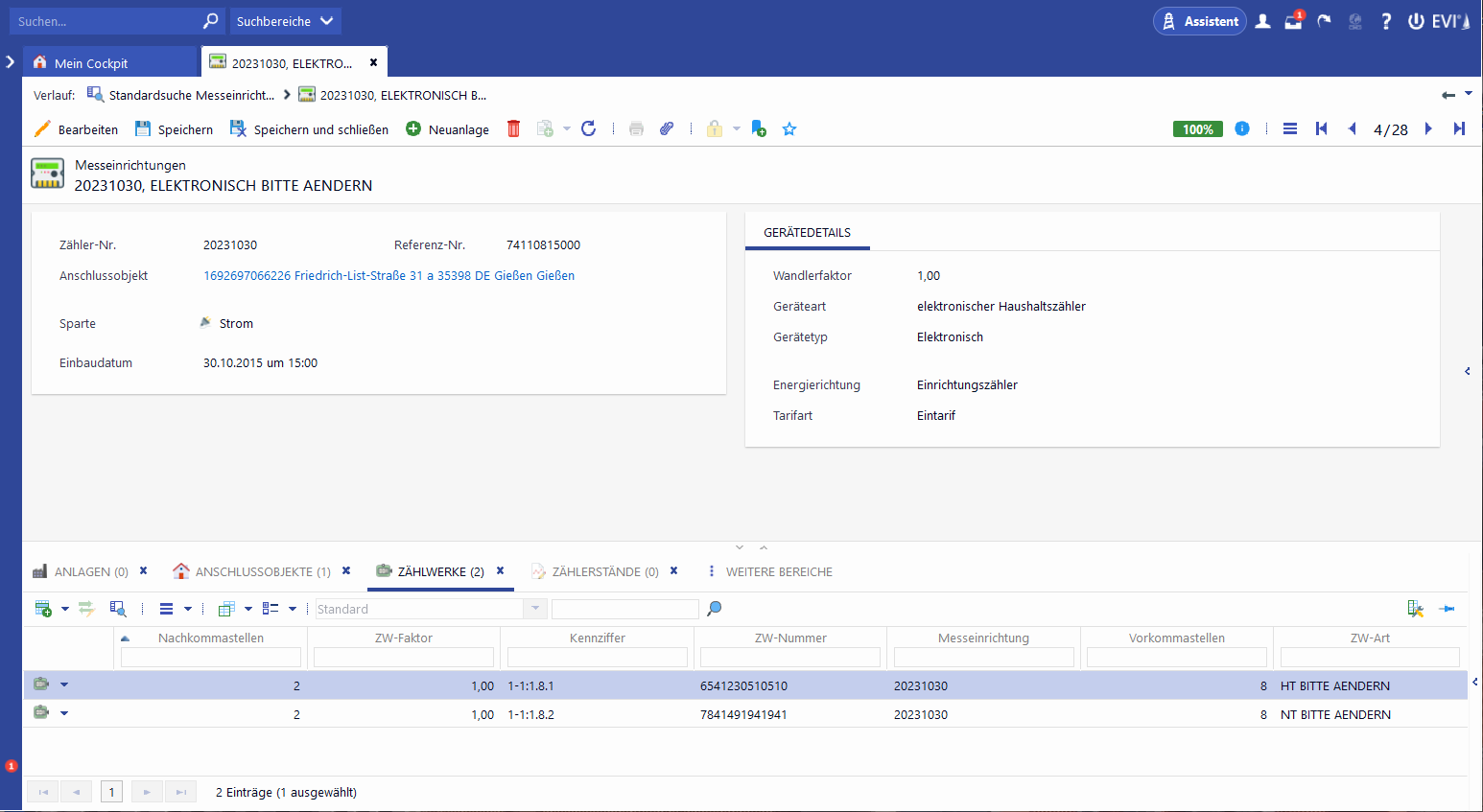Switch to the Anschlussobjekte tab

(262, 571)
